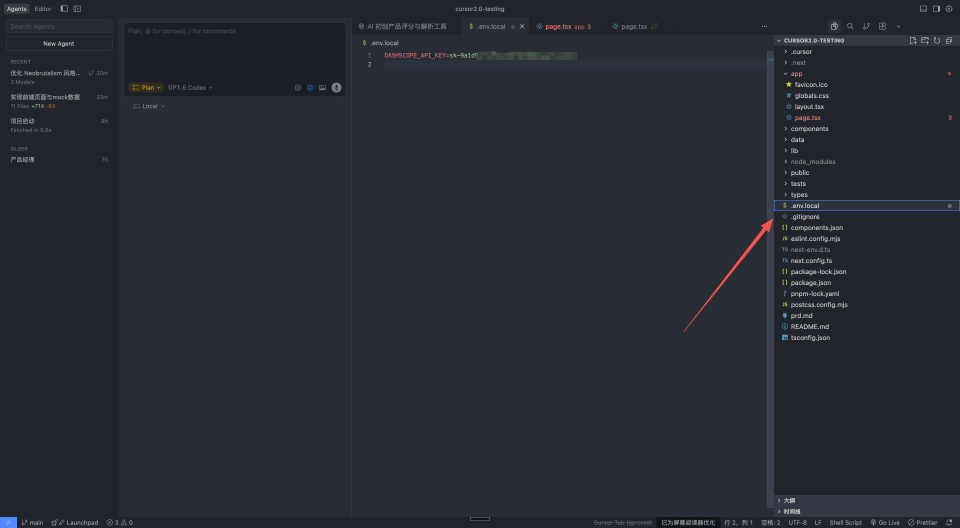Click the New File icon in explorer

click(912, 41)
